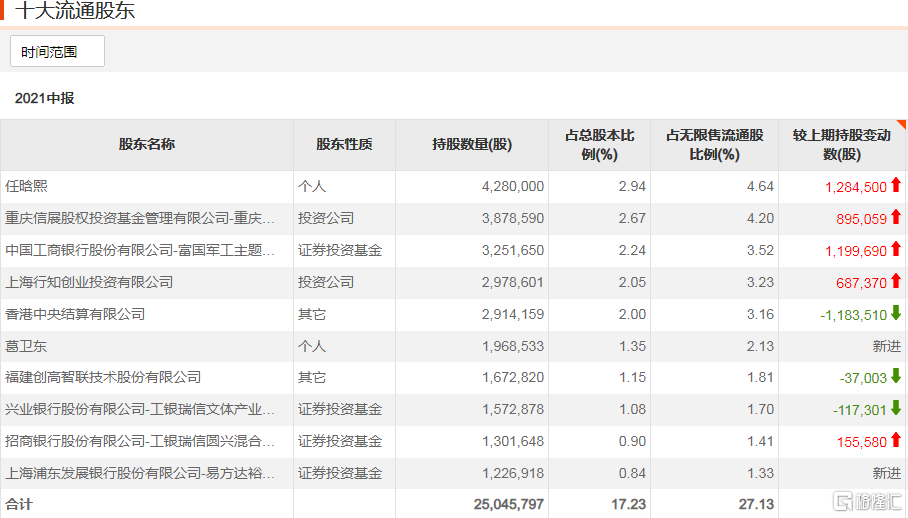
Task: Click change value 1,284,500
Action: [x=856, y=187]
